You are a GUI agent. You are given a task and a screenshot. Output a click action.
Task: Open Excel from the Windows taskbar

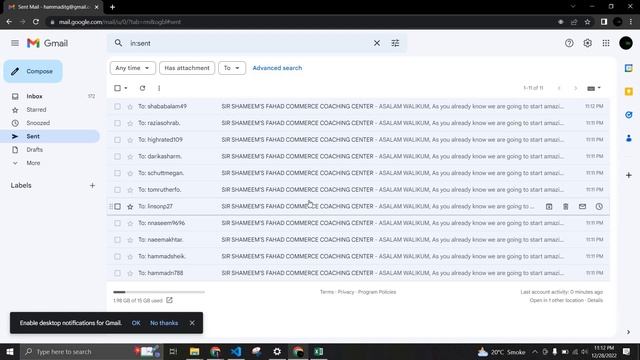(318, 351)
